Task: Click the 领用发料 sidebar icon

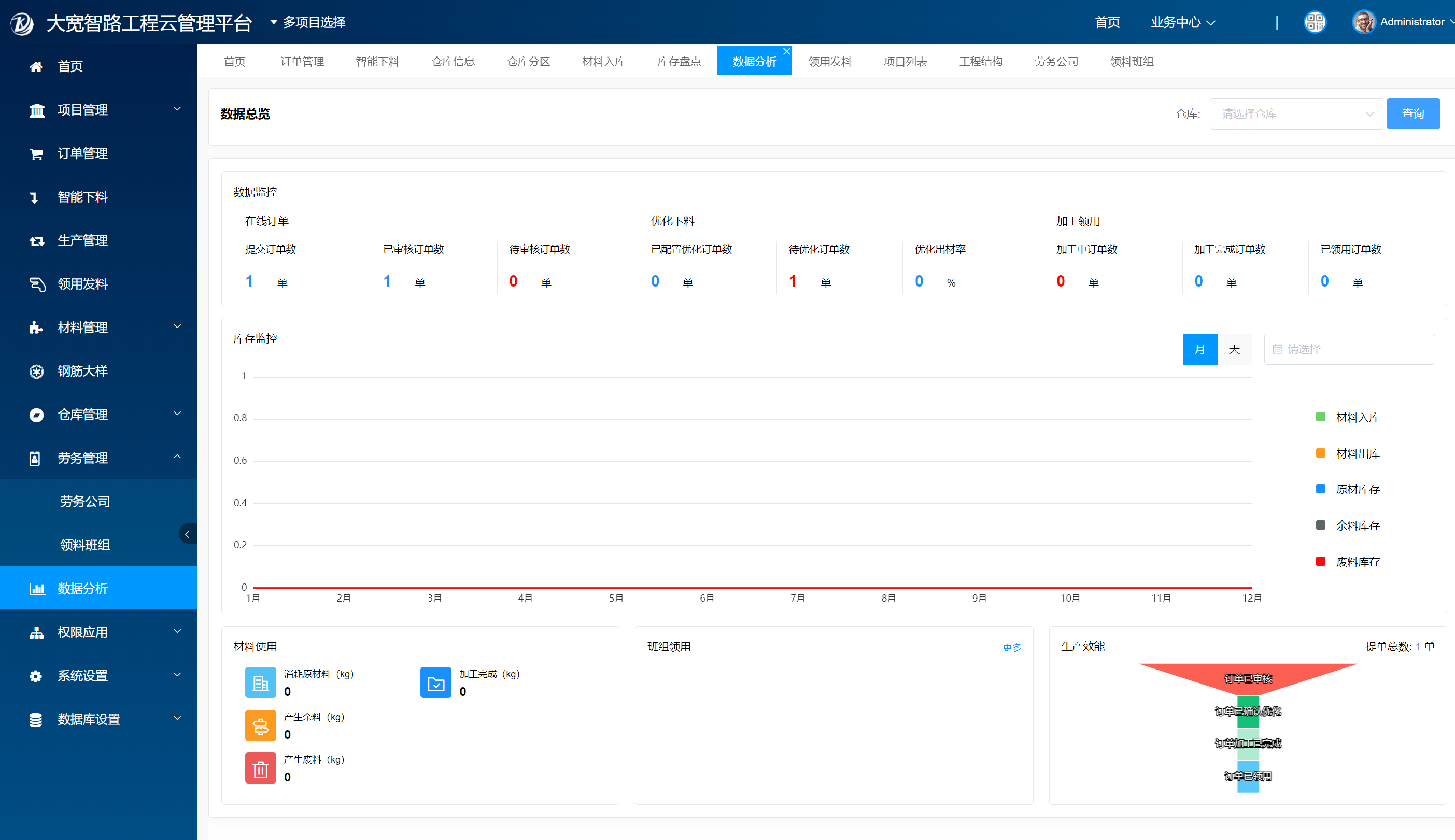Action: pos(37,284)
